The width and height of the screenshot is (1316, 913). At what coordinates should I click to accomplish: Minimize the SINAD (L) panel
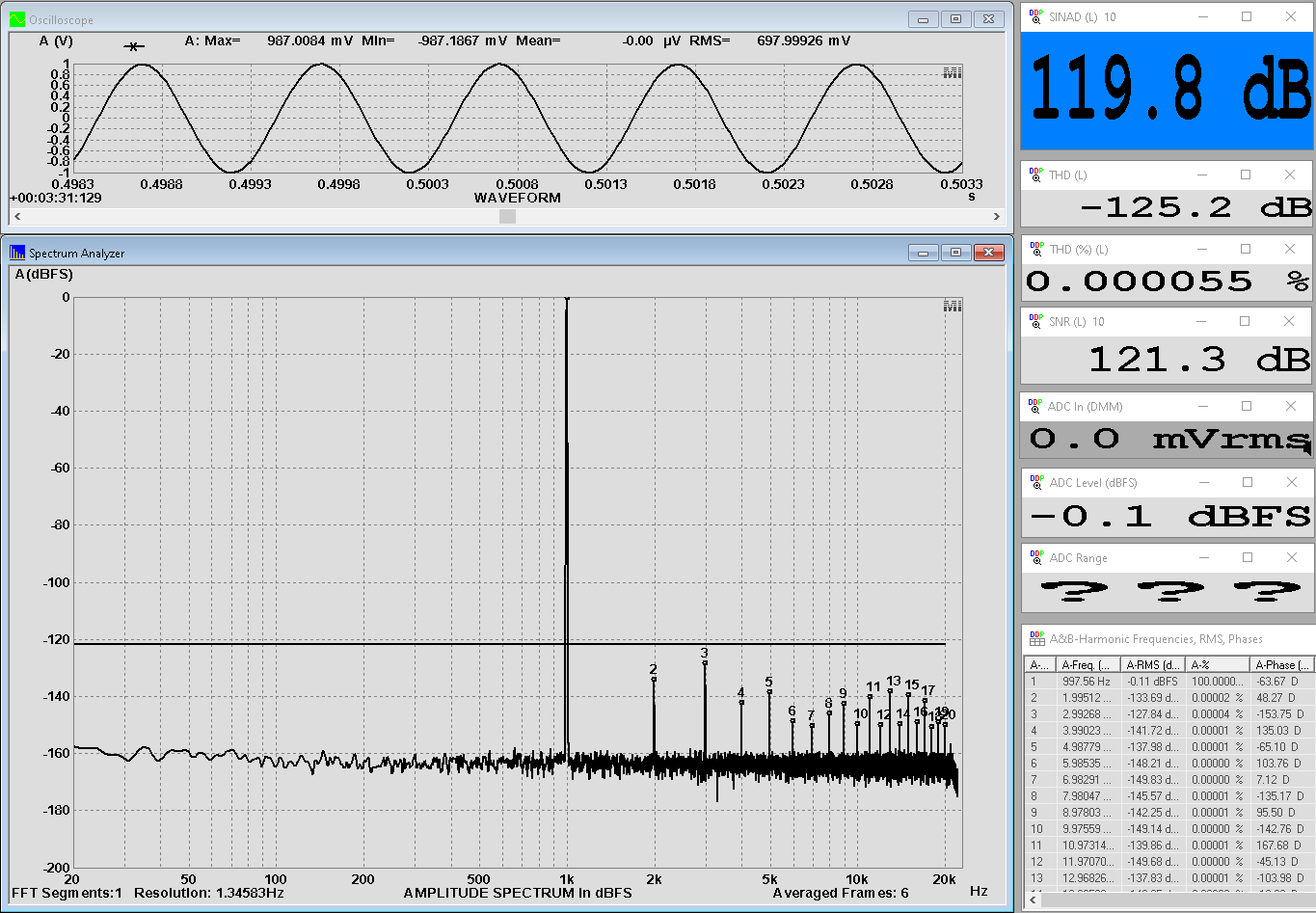point(1202,16)
